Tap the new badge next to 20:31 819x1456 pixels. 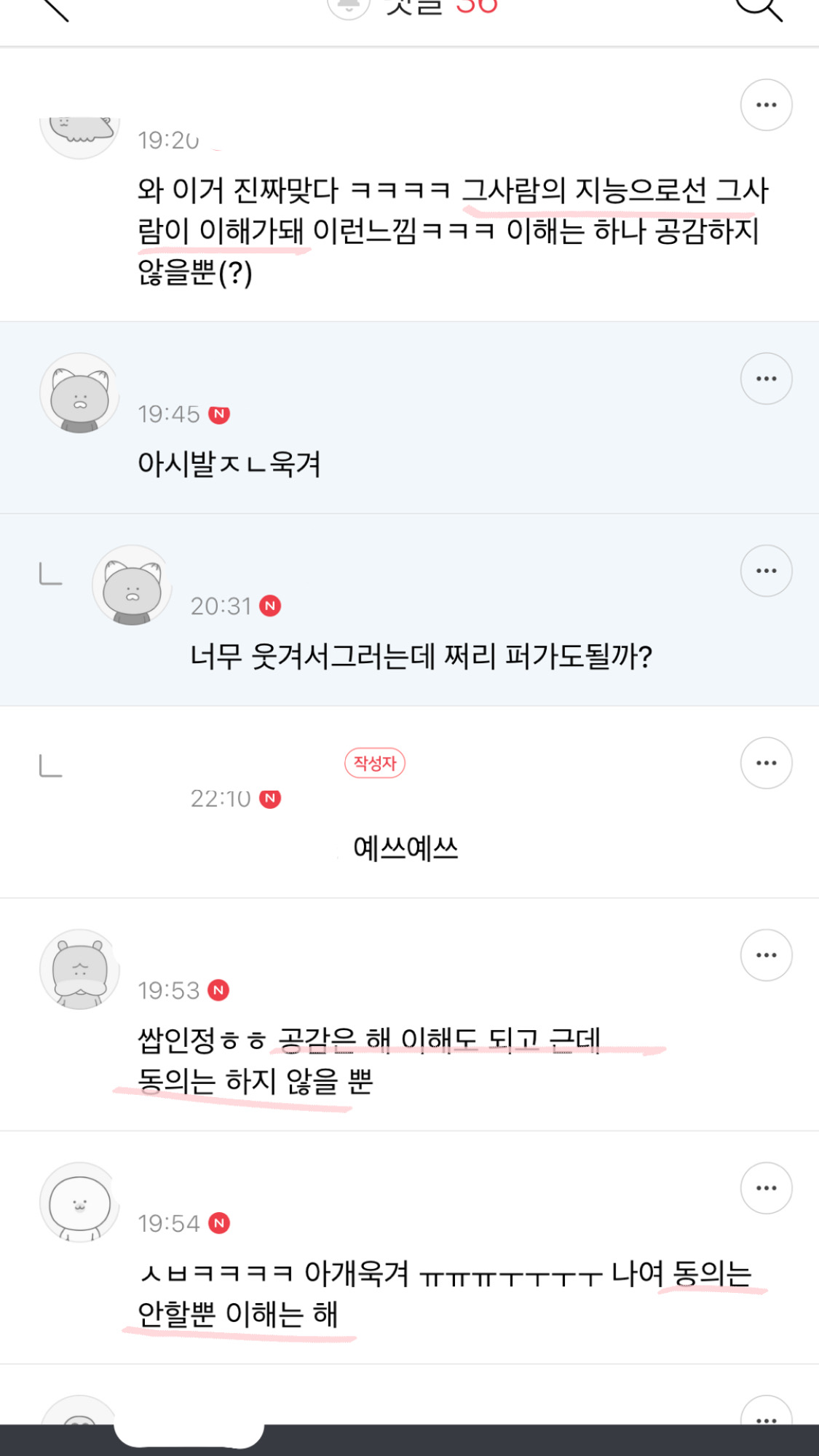271,606
